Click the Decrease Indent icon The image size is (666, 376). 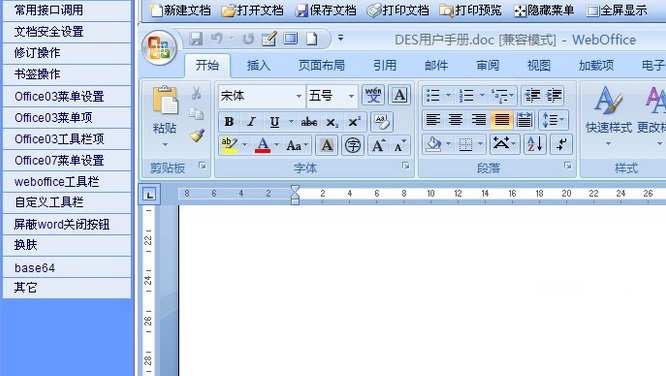(532, 96)
